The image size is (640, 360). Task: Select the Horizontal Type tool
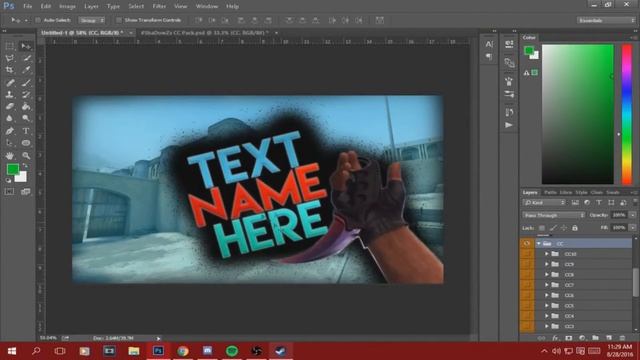pyautogui.click(x=26, y=131)
